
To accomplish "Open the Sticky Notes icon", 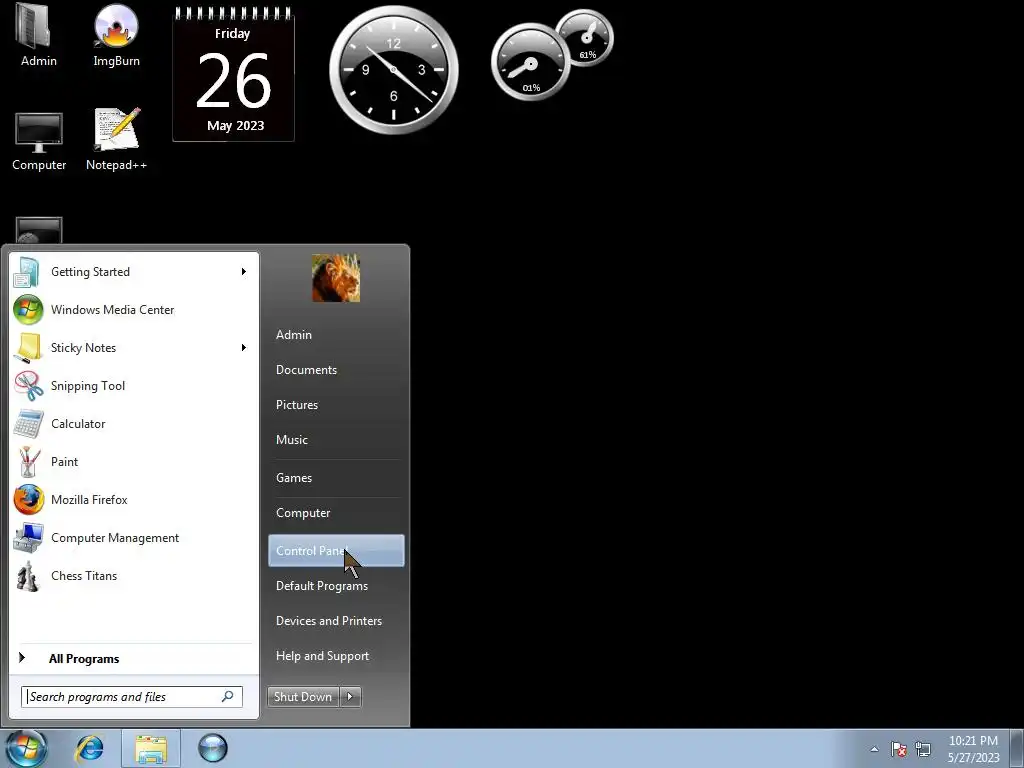I will (28, 347).
